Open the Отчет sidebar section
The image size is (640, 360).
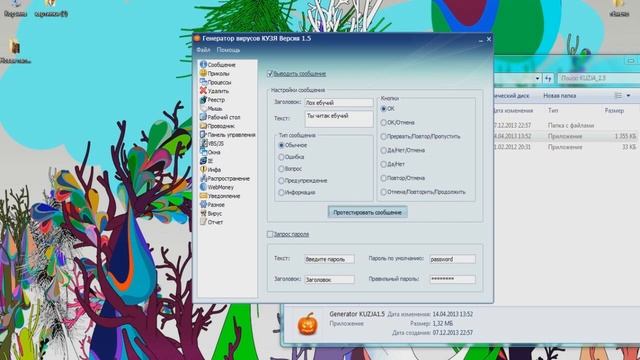(x=211, y=222)
